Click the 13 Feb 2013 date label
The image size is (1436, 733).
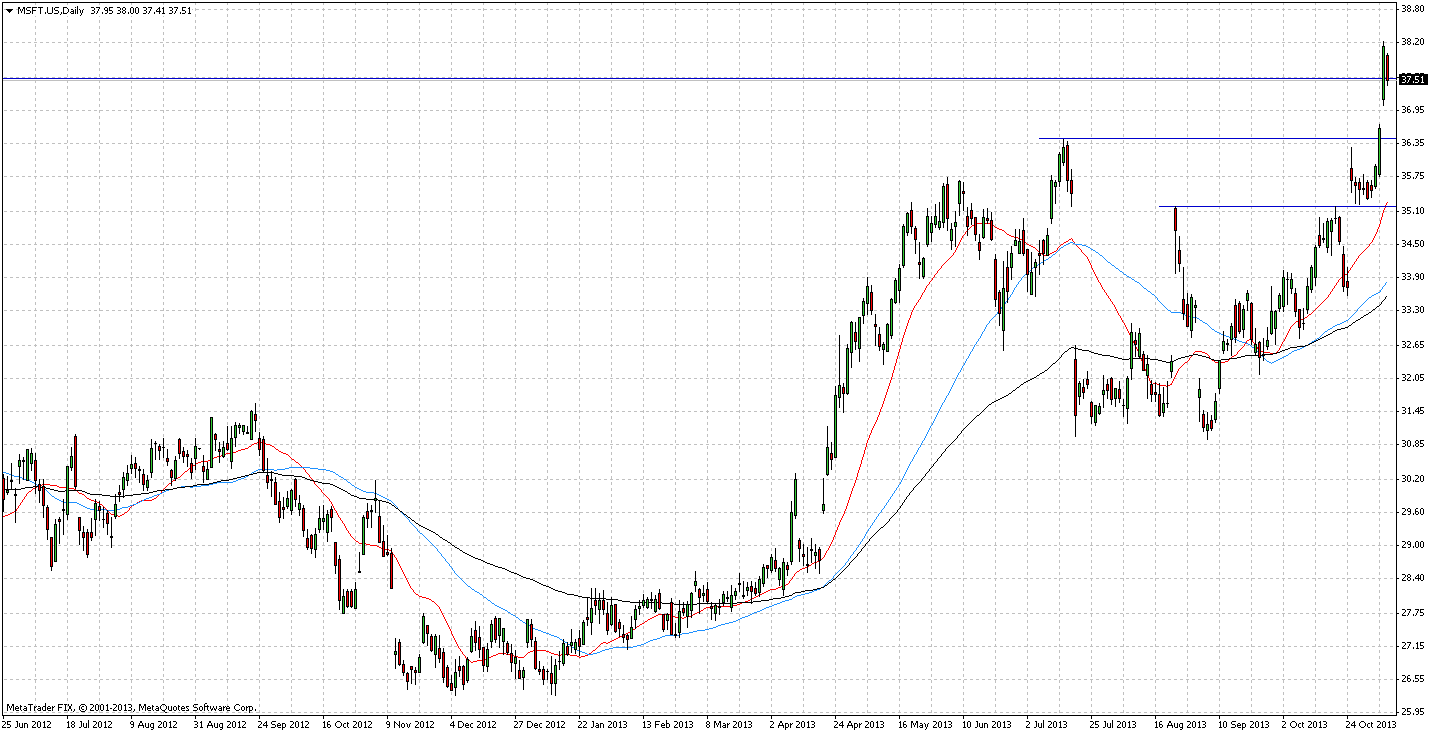[x=667, y=724]
